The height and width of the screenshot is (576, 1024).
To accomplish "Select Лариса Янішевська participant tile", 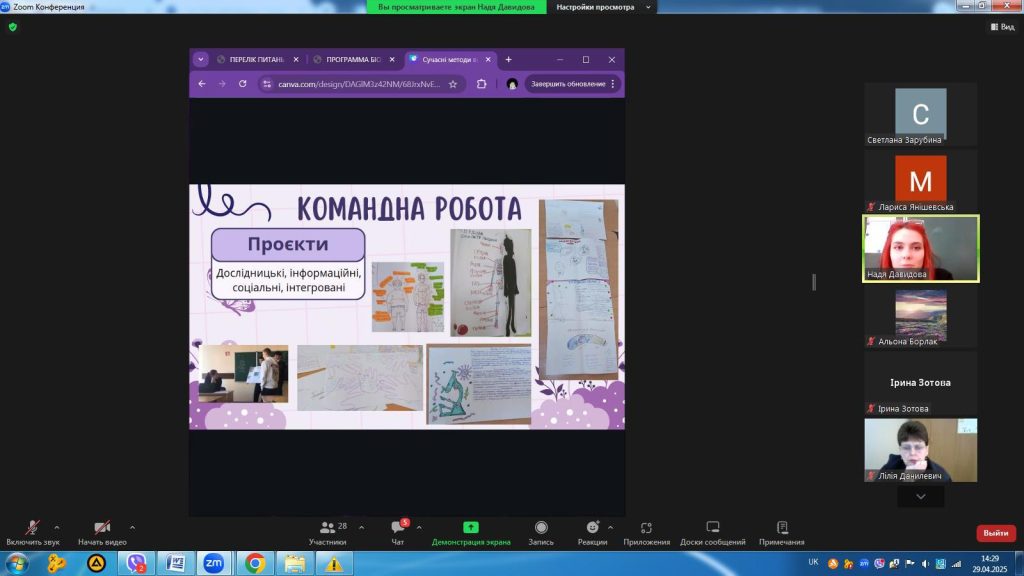I will tap(920, 182).
